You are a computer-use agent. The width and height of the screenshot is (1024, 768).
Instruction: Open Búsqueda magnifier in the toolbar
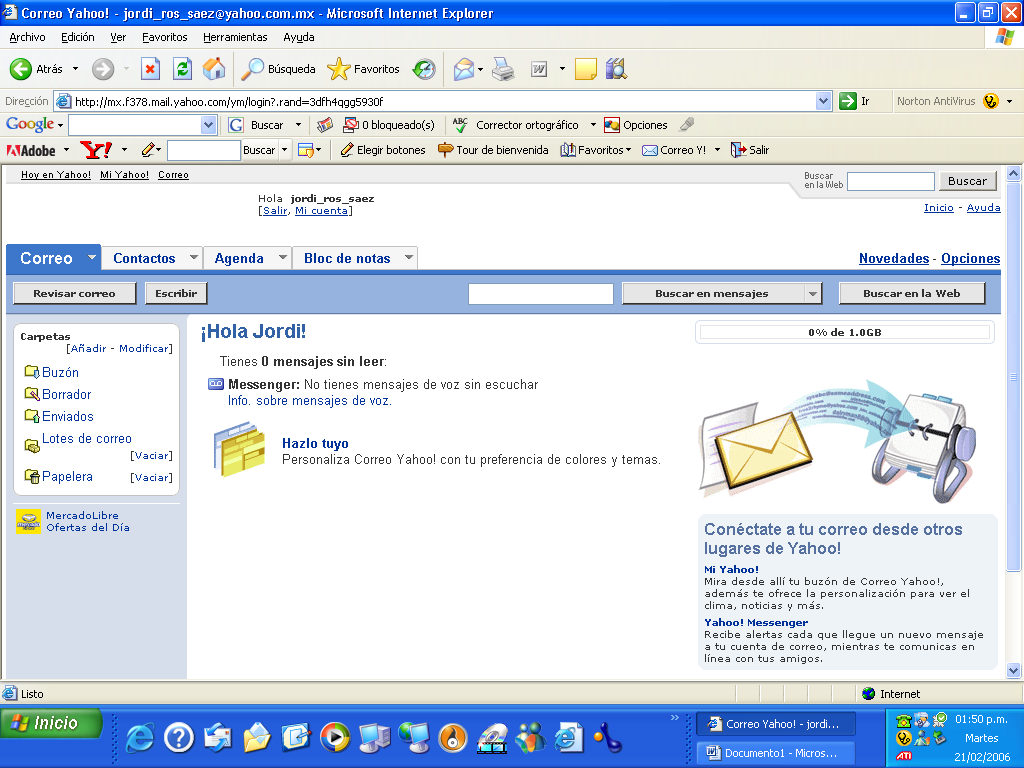tap(278, 69)
